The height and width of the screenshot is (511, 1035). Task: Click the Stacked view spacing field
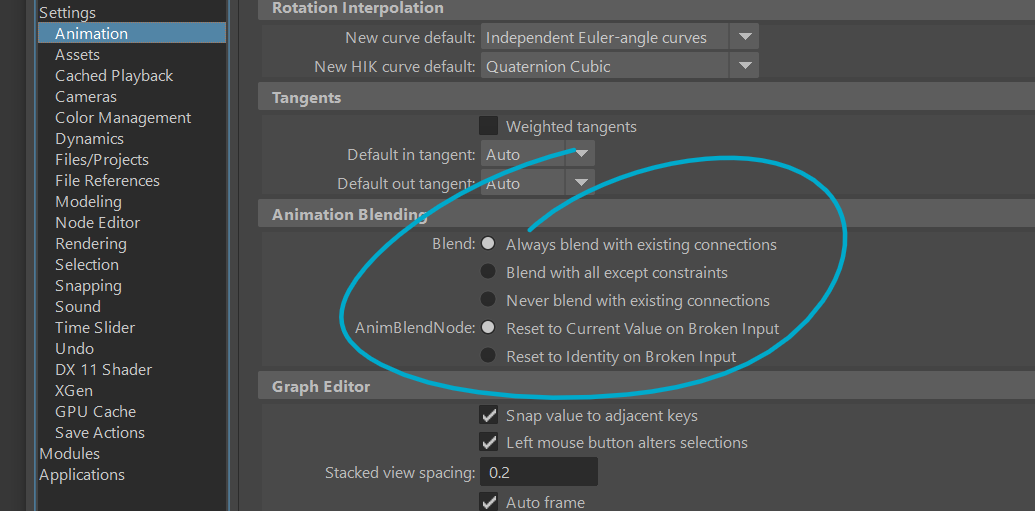click(x=539, y=472)
